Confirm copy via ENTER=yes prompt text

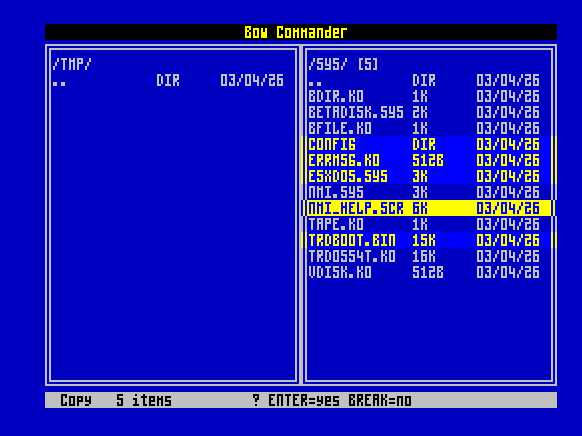click(x=304, y=400)
